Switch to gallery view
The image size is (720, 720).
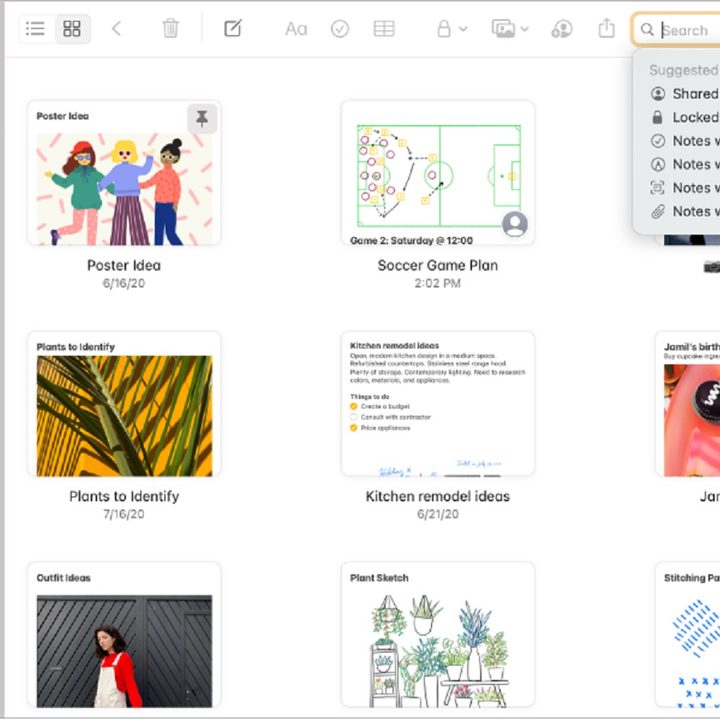(72, 29)
